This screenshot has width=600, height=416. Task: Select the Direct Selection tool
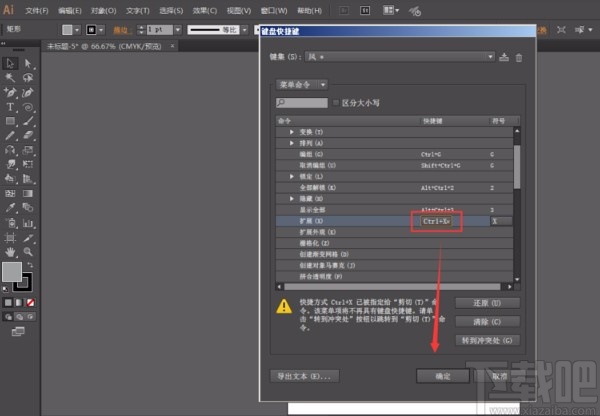tap(28, 63)
